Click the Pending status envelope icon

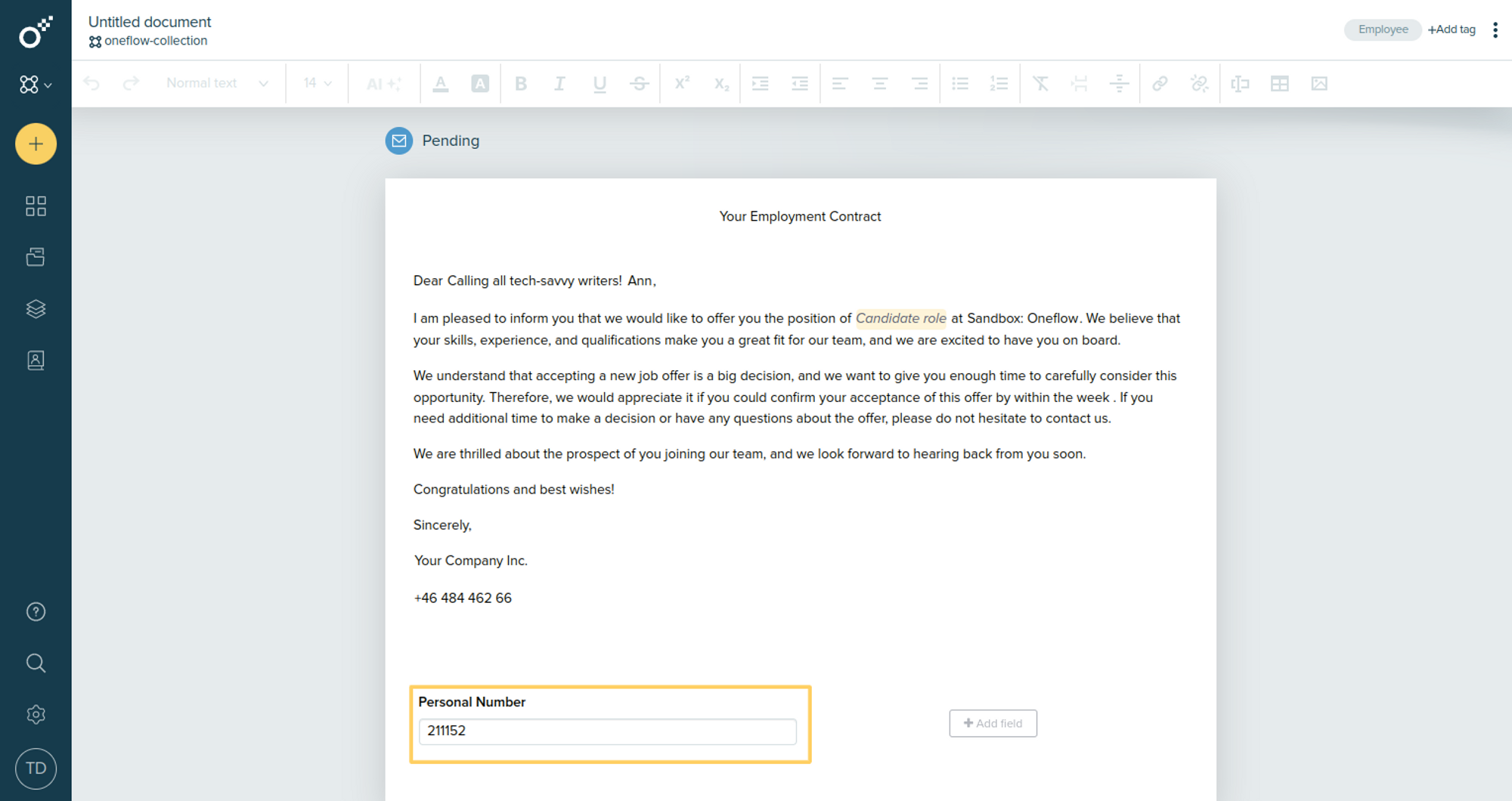click(399, 141)
